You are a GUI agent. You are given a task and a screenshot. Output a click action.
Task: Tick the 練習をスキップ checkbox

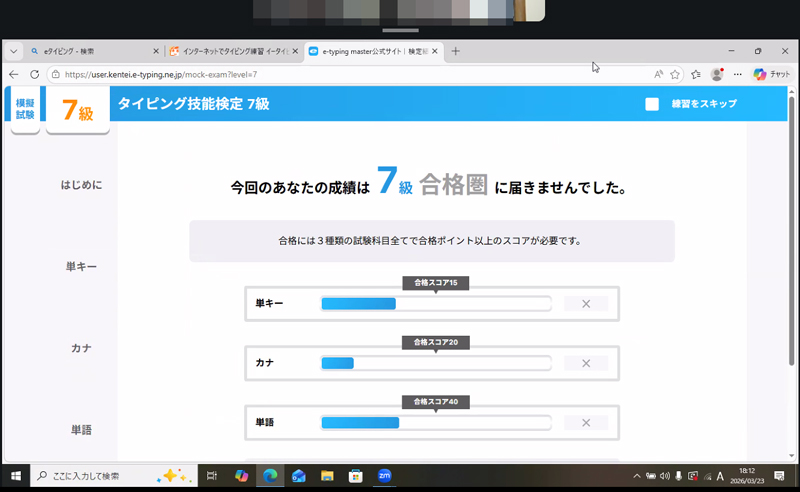pos(652,104)
